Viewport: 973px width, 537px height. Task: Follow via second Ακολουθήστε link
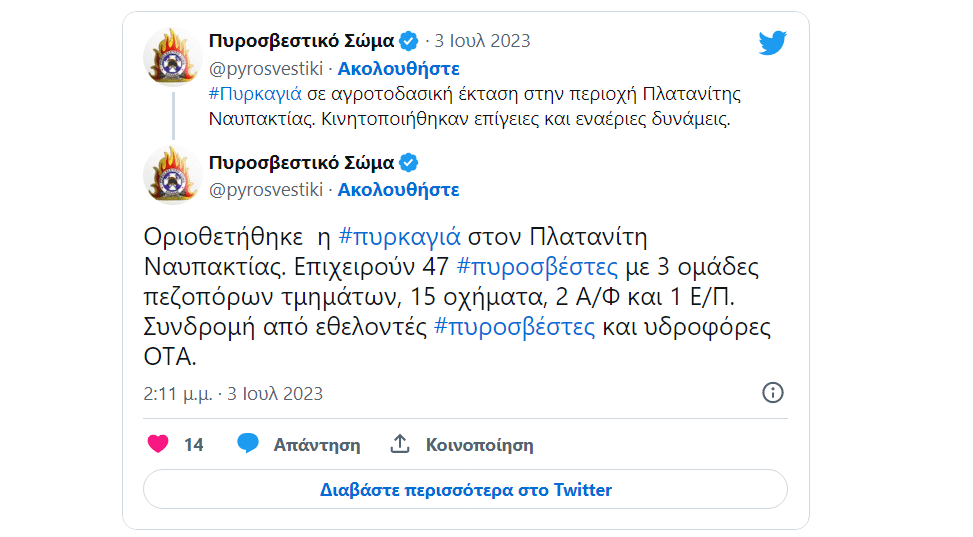398,189
